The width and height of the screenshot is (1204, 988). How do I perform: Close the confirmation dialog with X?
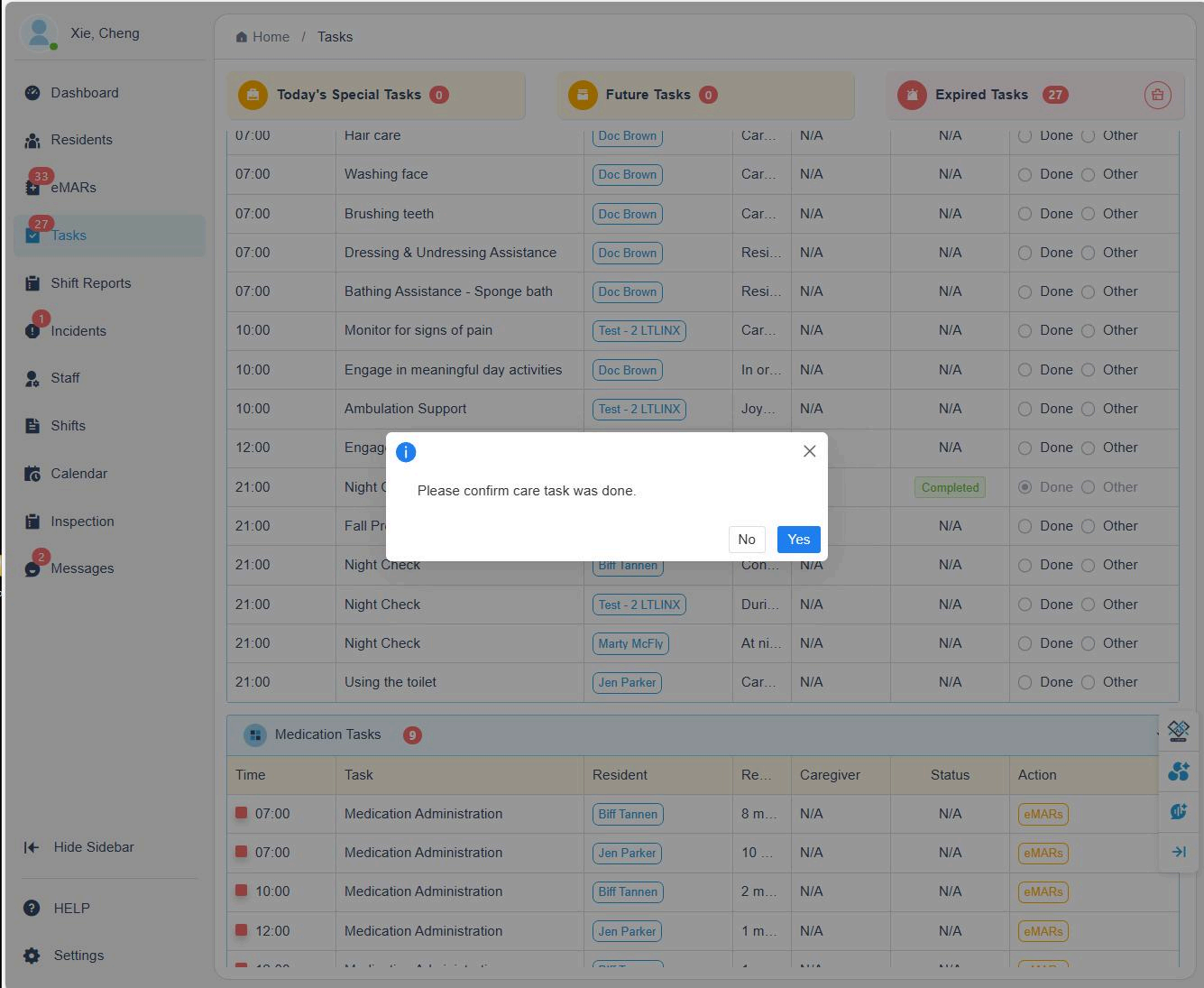(x=809, y=451)
